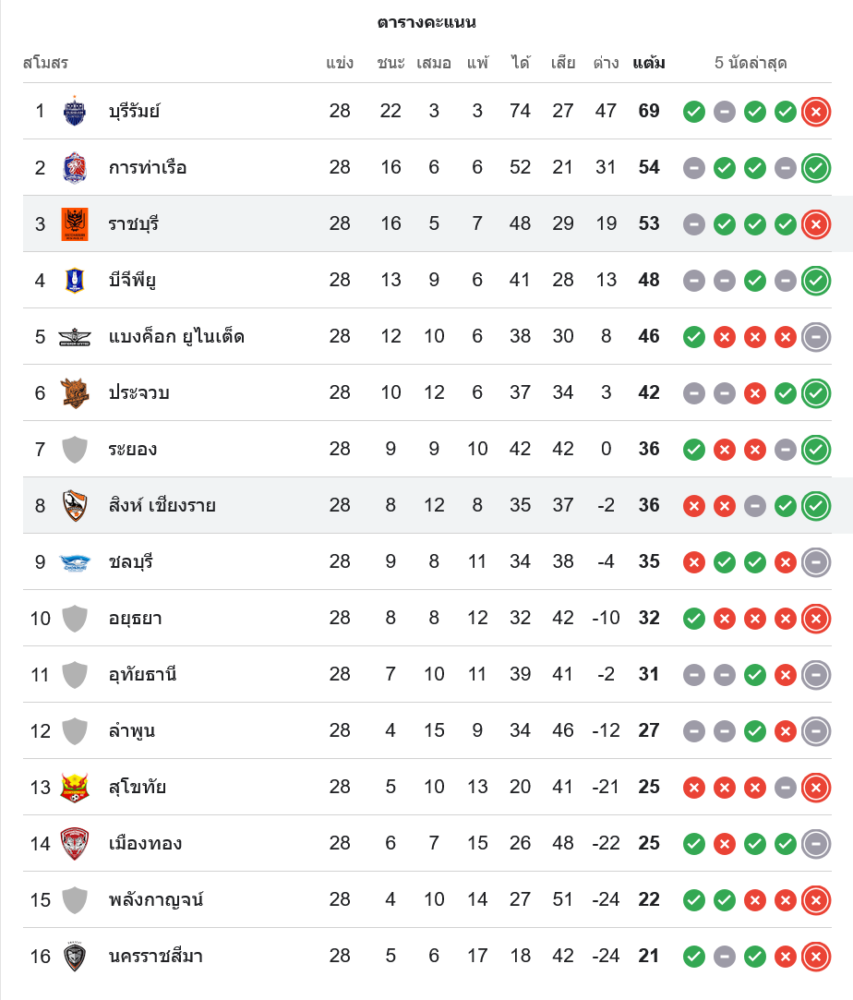
Task: Click the ตารางคะแนน table title
Action: (x=427, y=22)
